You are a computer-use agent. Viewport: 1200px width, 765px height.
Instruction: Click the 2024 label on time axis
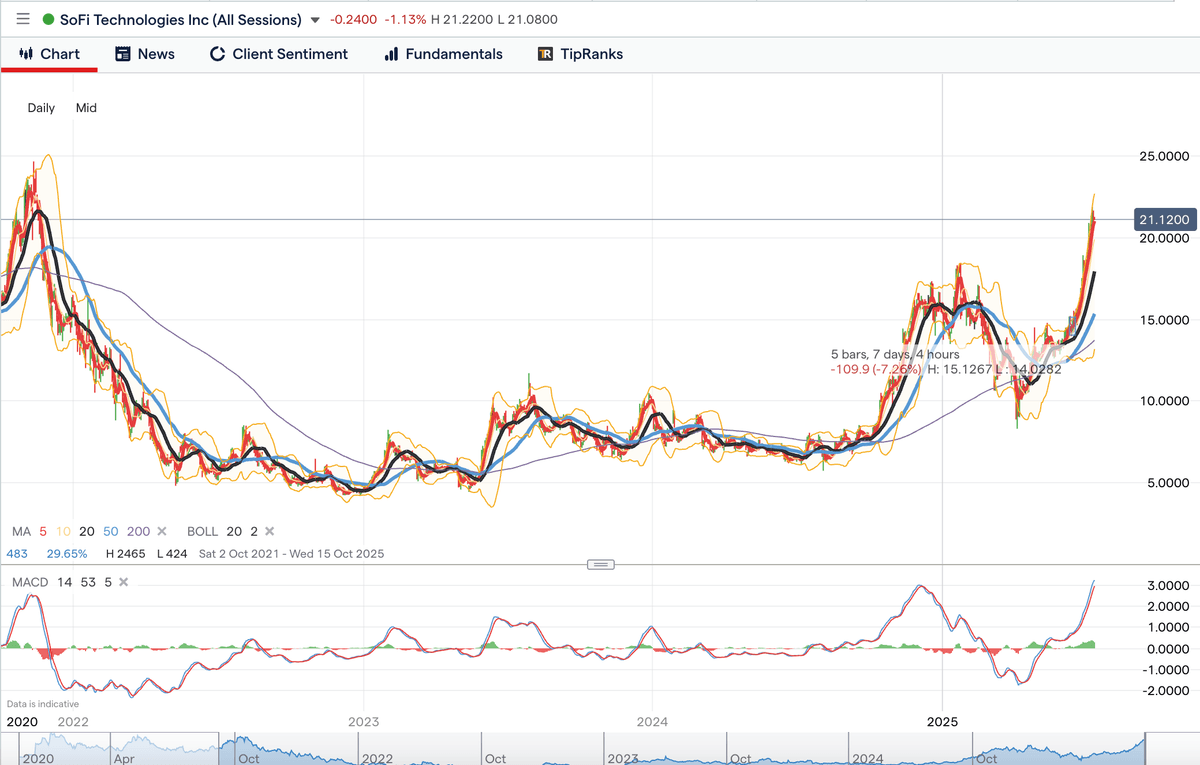[x=652, y=721]
